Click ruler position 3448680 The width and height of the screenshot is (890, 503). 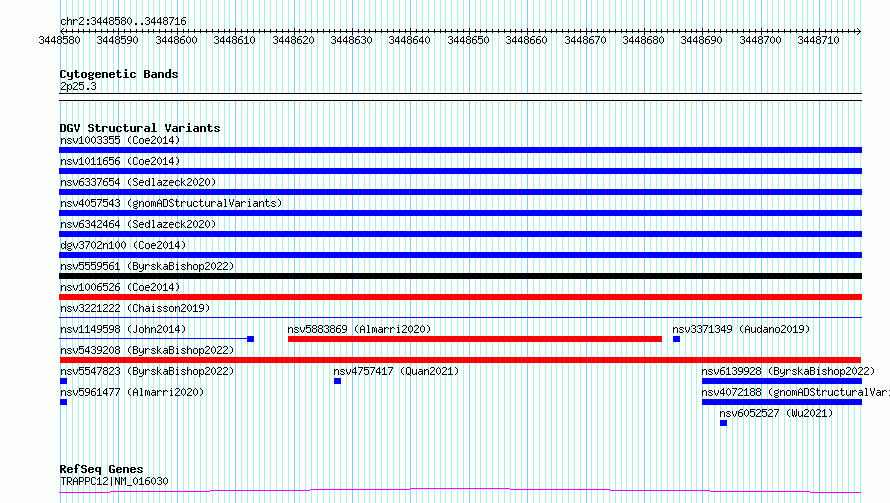coord(643,40)
